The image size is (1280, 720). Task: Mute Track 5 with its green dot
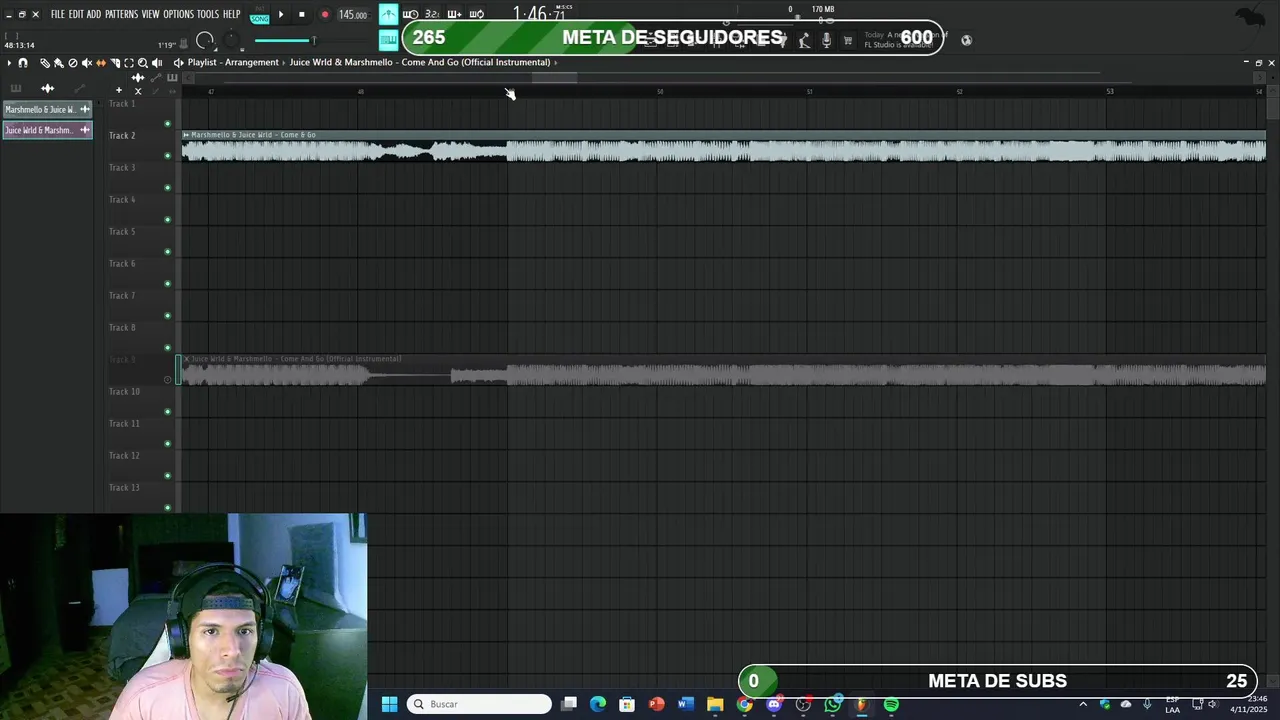point(167,252)
